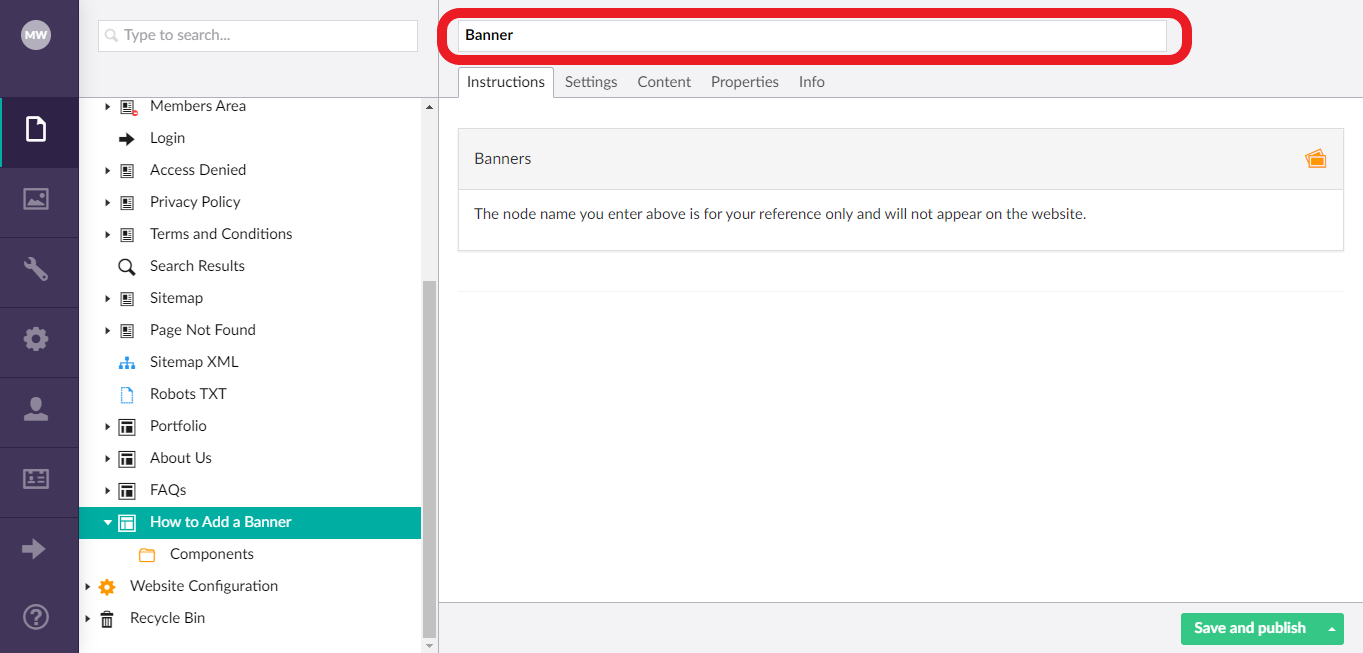Click the Members Area page icon
The width and height of the screenshot is (1363, 653).
click(128, 106)
